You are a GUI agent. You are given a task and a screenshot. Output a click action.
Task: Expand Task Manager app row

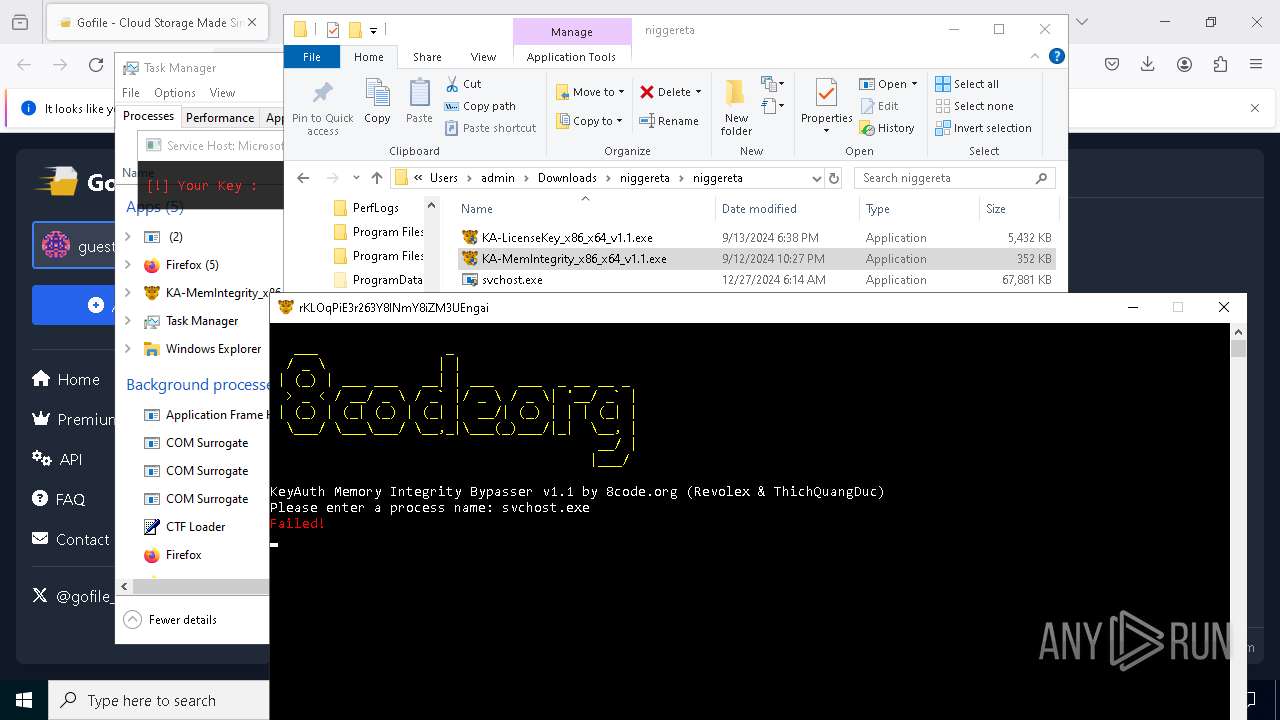(x=128, y=321)
